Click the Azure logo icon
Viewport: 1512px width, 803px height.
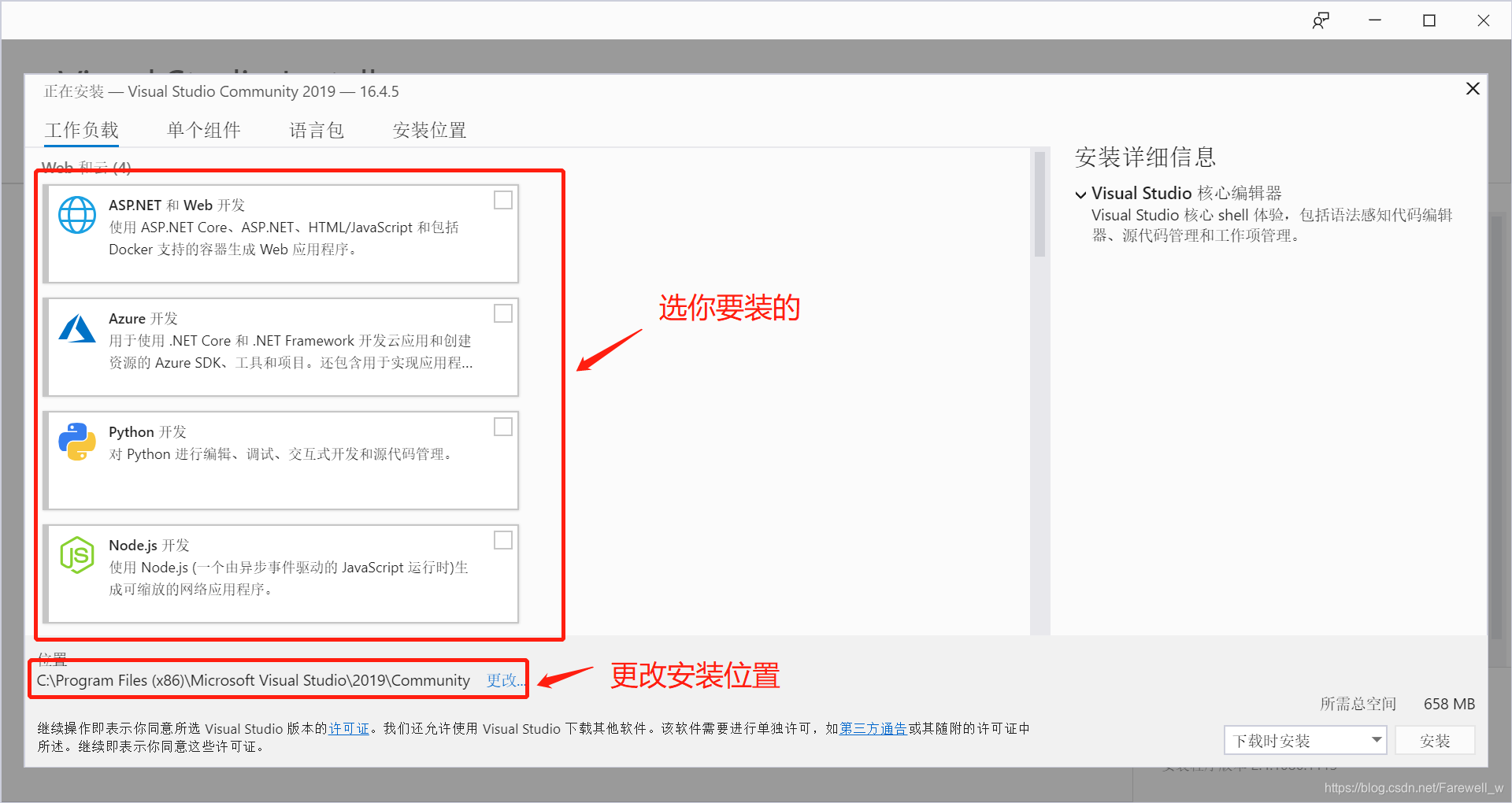click(x=77, y=328)
